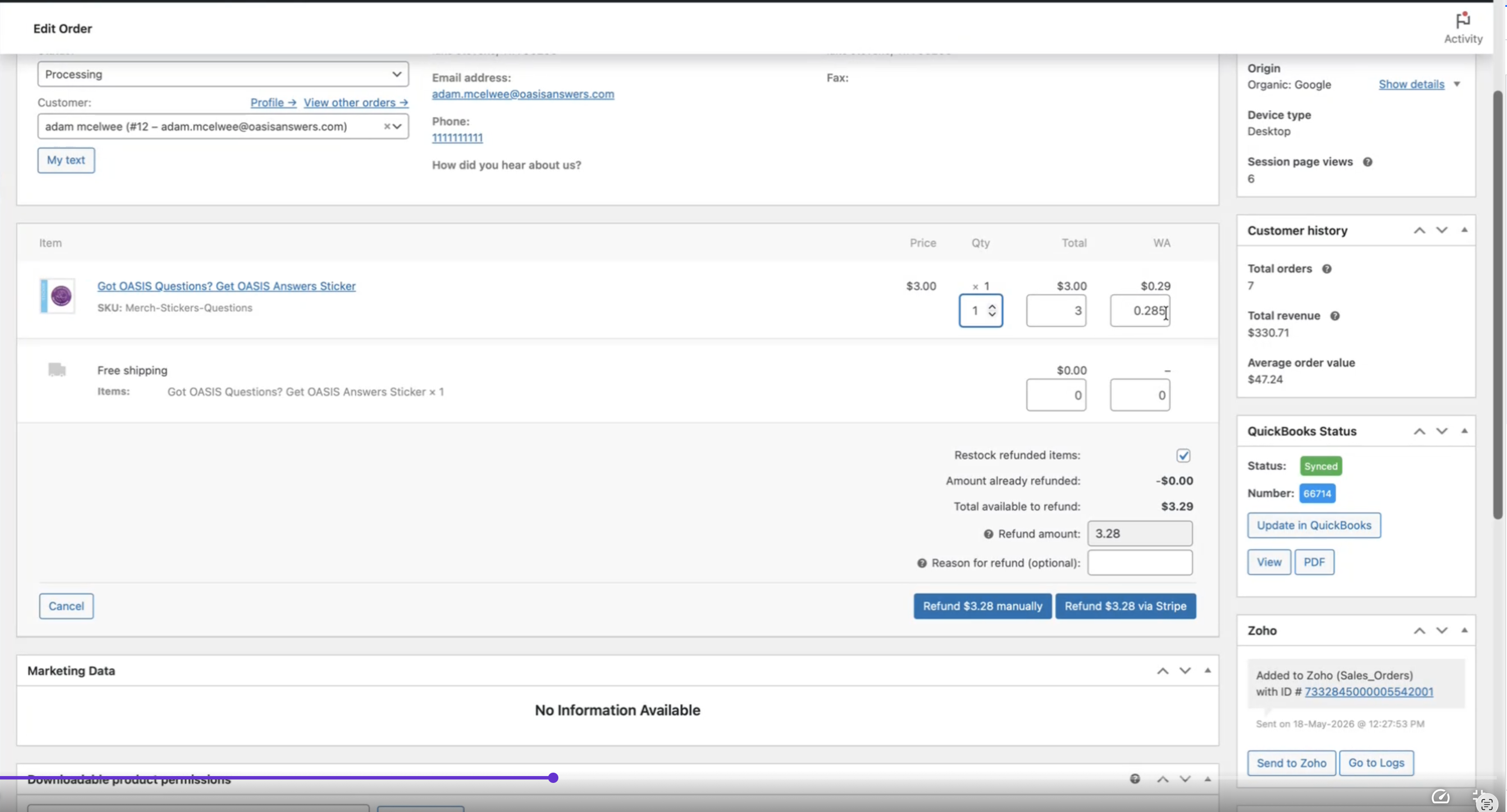This screenshot has height=812, width=1507.
Task: Move Customer history panel down
Action: [x=1442, y=231]
